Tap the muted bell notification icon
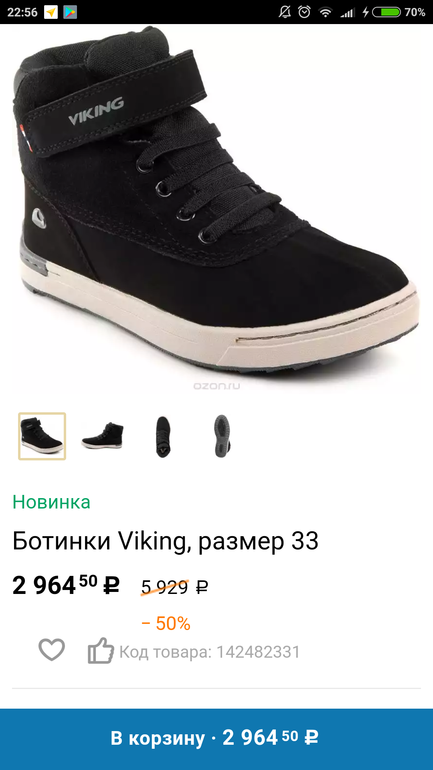Image resolution: width=433 pixels, height=770 pixels. [x=284, y=12]
